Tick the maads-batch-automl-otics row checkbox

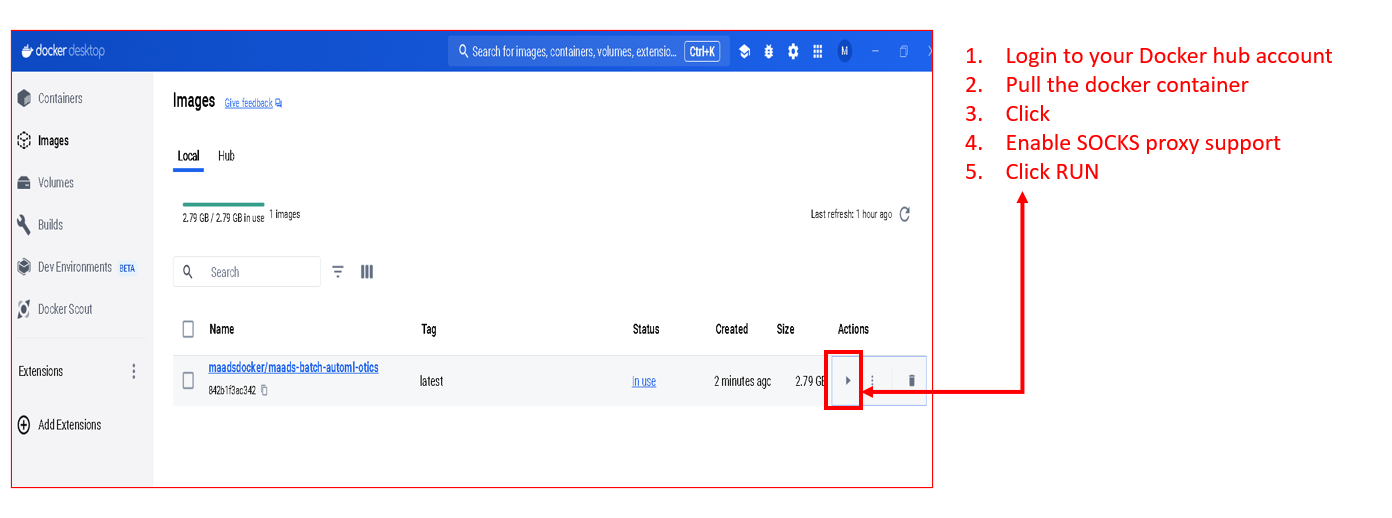click(188, 381)
